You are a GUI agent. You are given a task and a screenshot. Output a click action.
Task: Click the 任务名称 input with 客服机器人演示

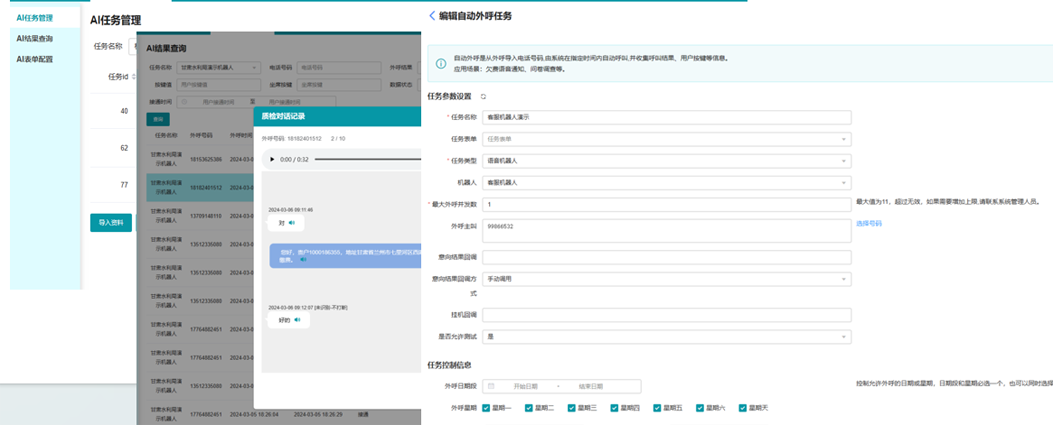pyautogui.click(x=666, y=117)
